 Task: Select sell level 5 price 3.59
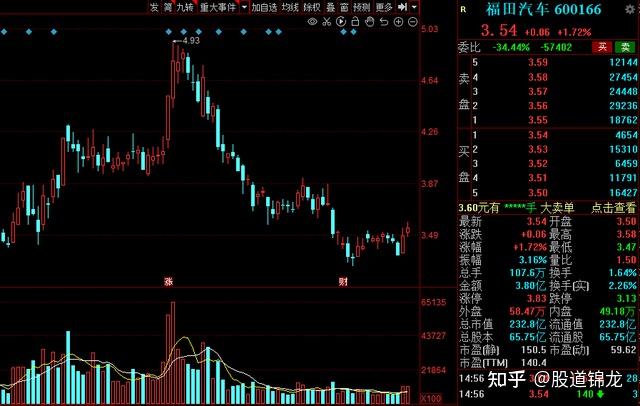[x=538, y=62]
